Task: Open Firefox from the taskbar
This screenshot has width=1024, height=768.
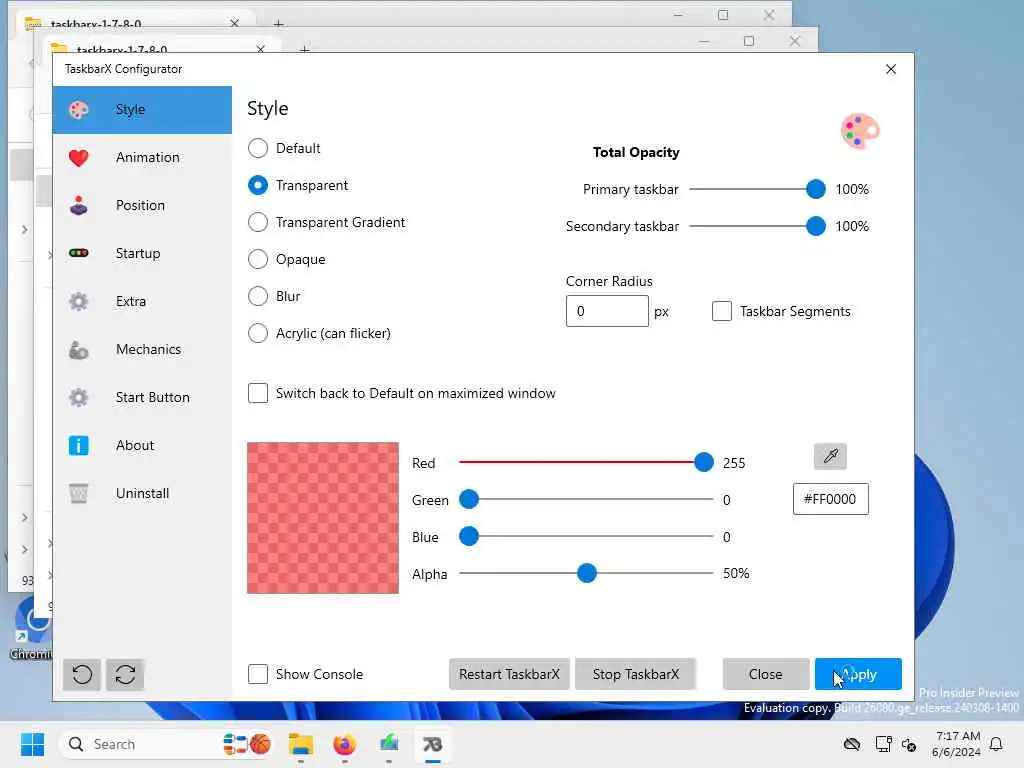Action: [x=344, y=744]
